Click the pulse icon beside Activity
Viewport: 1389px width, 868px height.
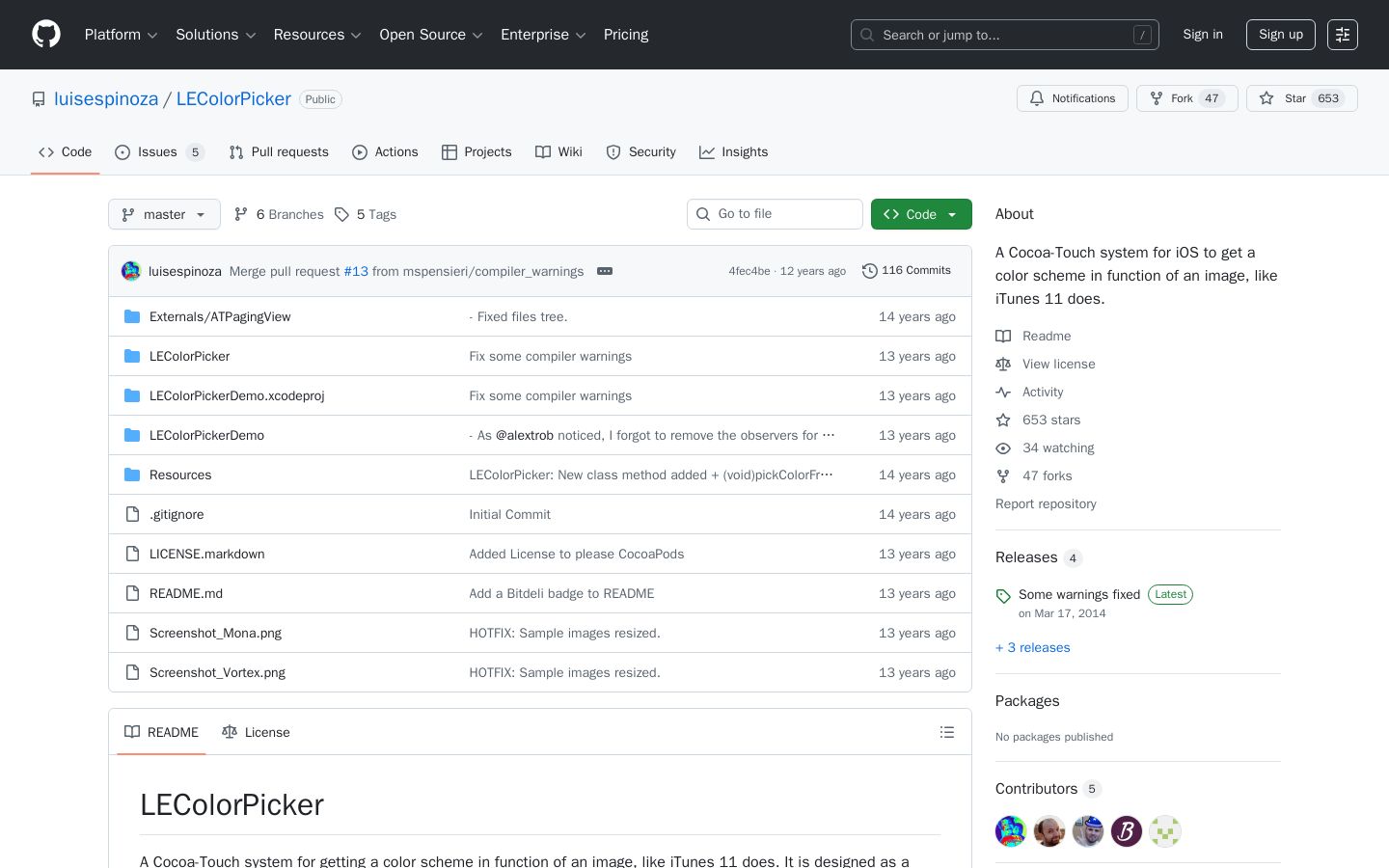pos(1003,393)
